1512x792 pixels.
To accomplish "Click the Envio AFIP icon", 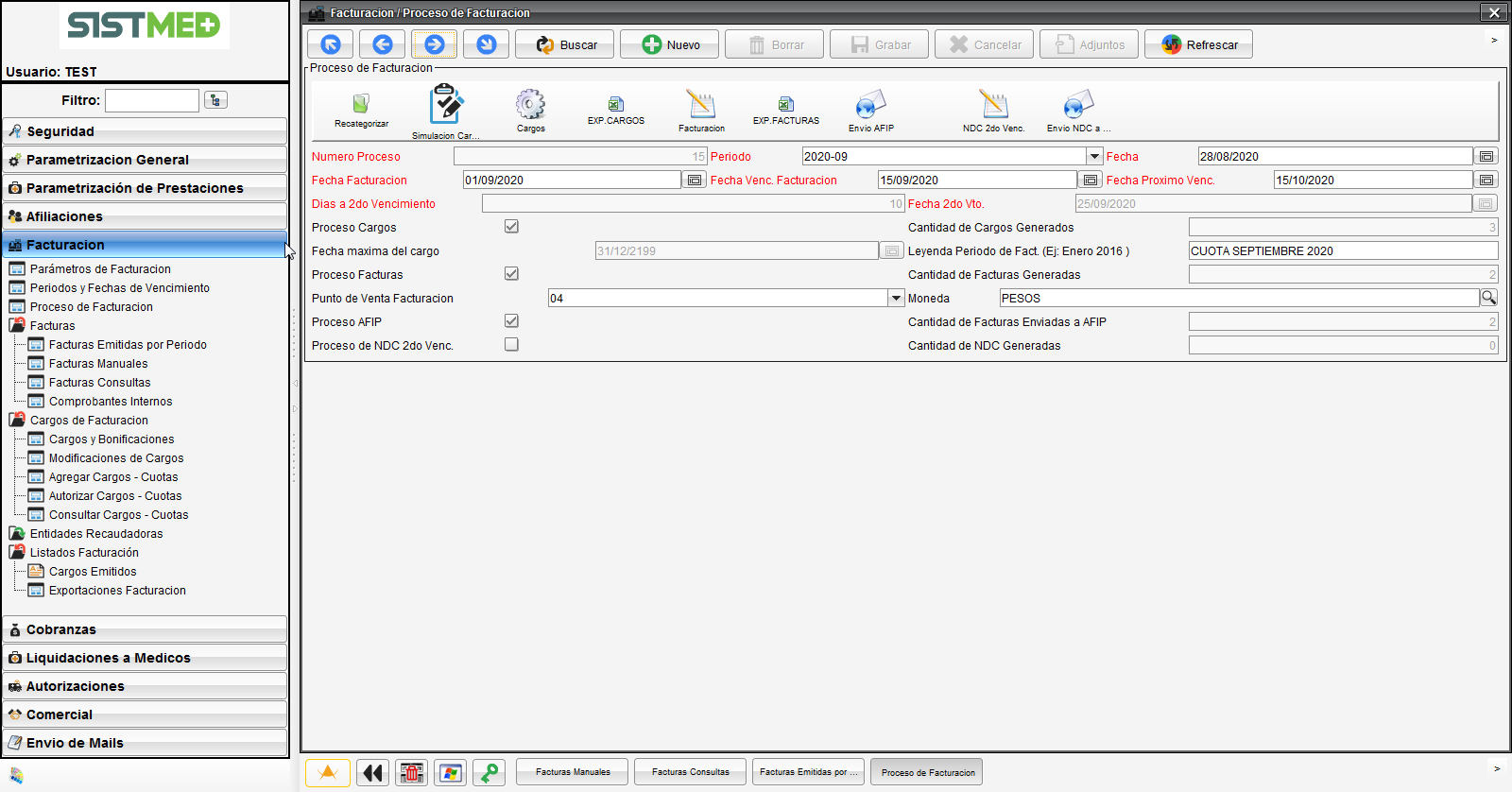I will [870, 104].
